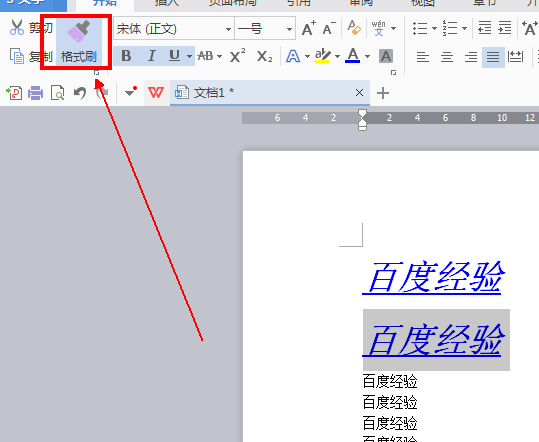Apply text effect outlined A
Screen dimensions: 539x442
293,56
